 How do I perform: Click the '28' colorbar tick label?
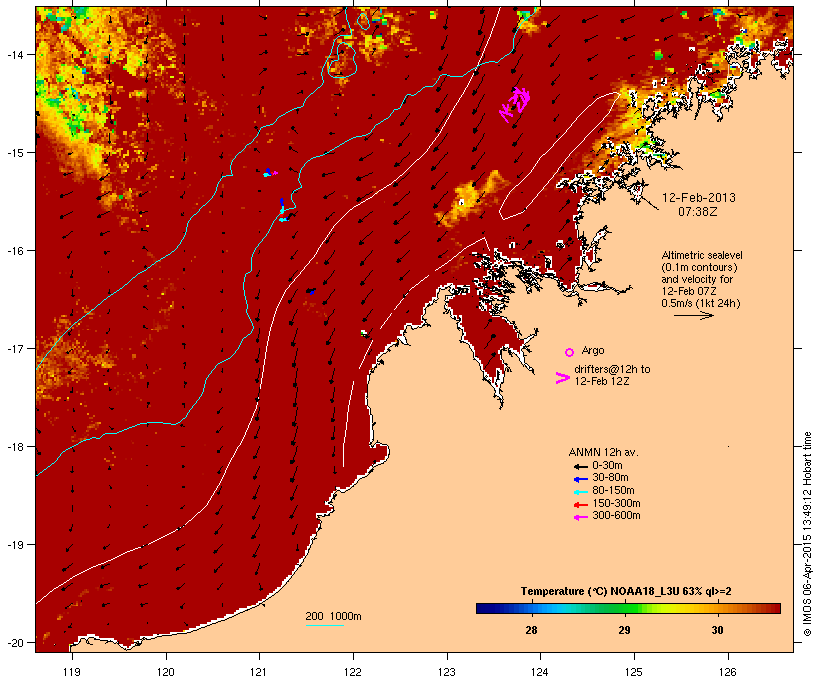pyautogui.click(x=531, y=630)
